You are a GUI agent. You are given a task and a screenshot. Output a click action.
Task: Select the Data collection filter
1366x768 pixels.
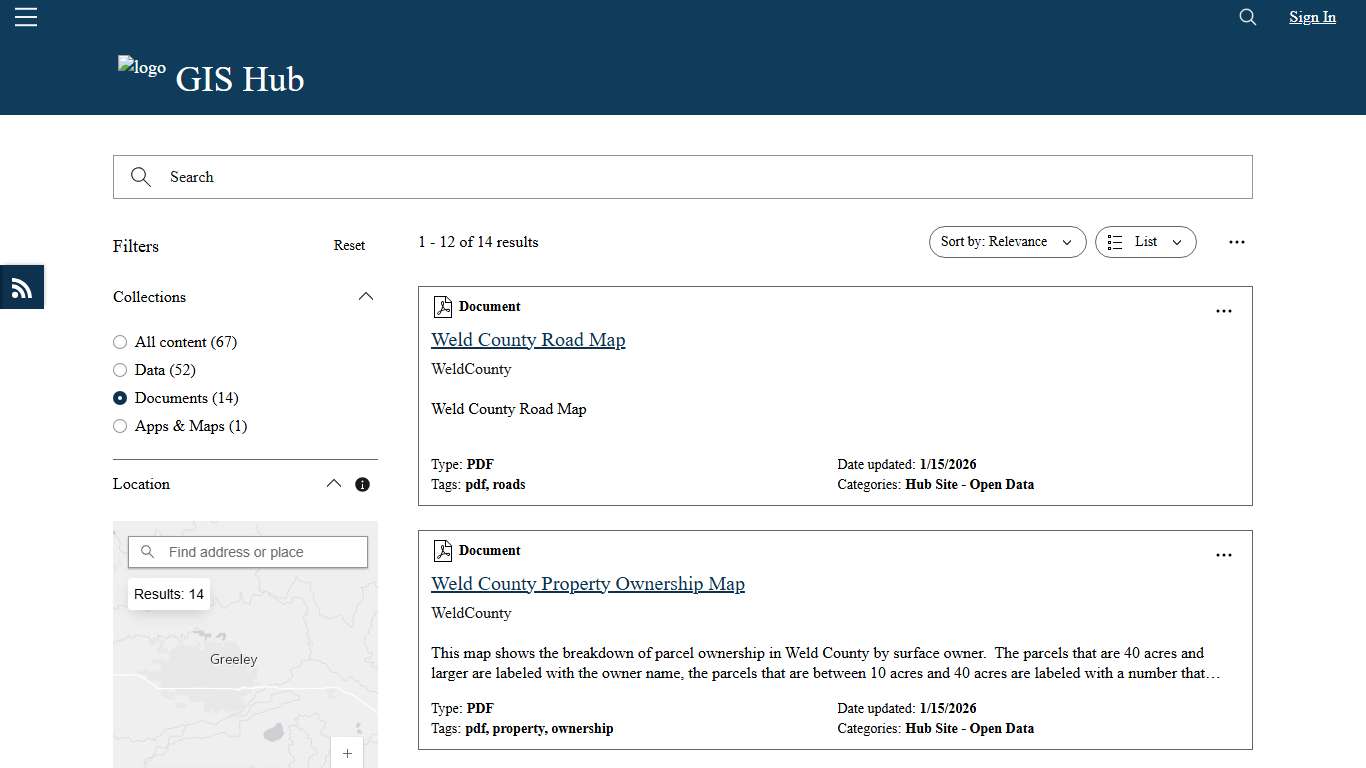[x=119, y=370]
